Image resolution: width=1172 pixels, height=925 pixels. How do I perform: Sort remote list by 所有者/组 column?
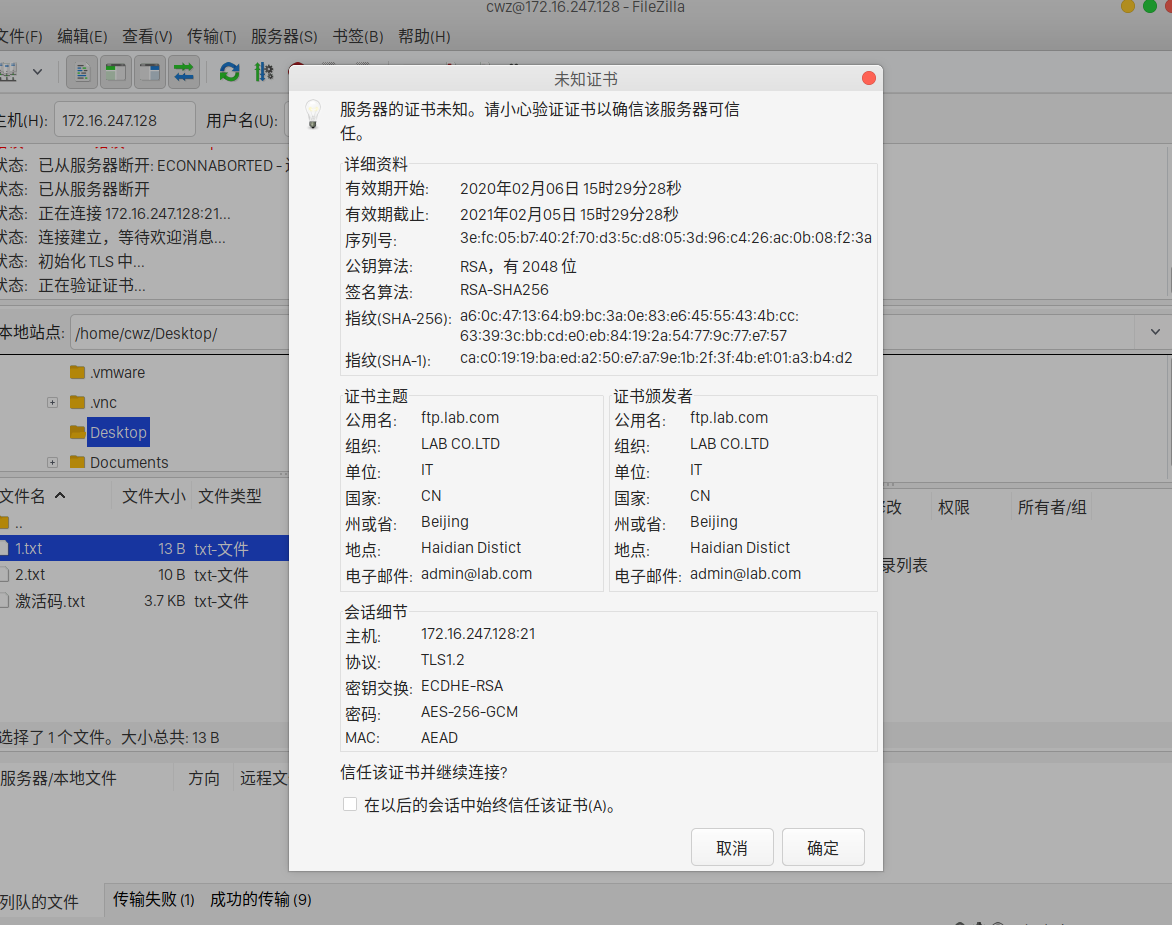pos(1052,507)
